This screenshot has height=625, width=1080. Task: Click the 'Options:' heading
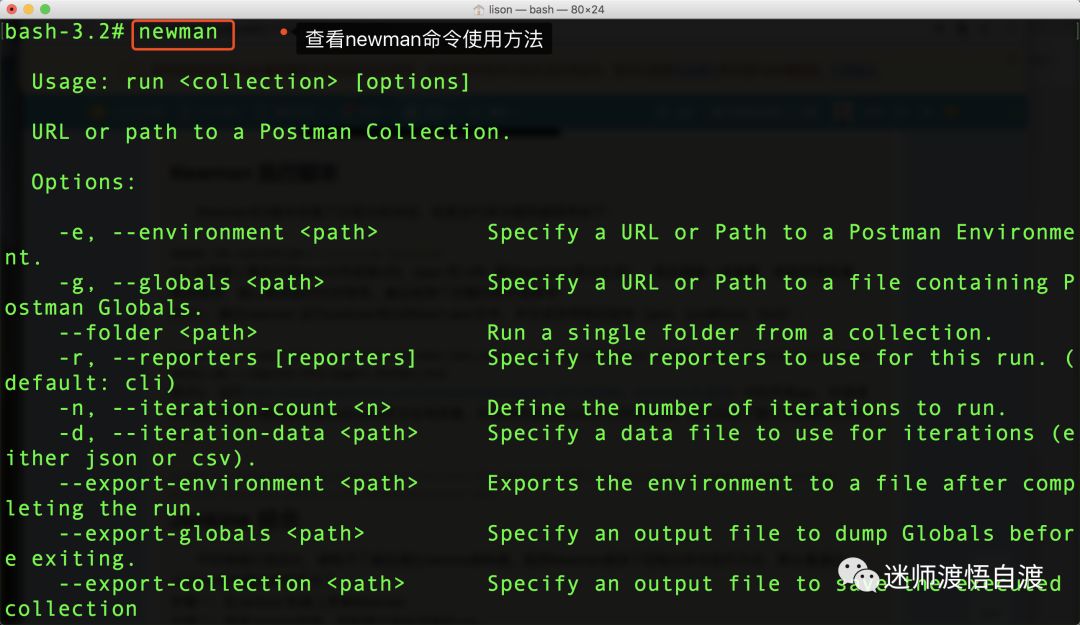83,182
